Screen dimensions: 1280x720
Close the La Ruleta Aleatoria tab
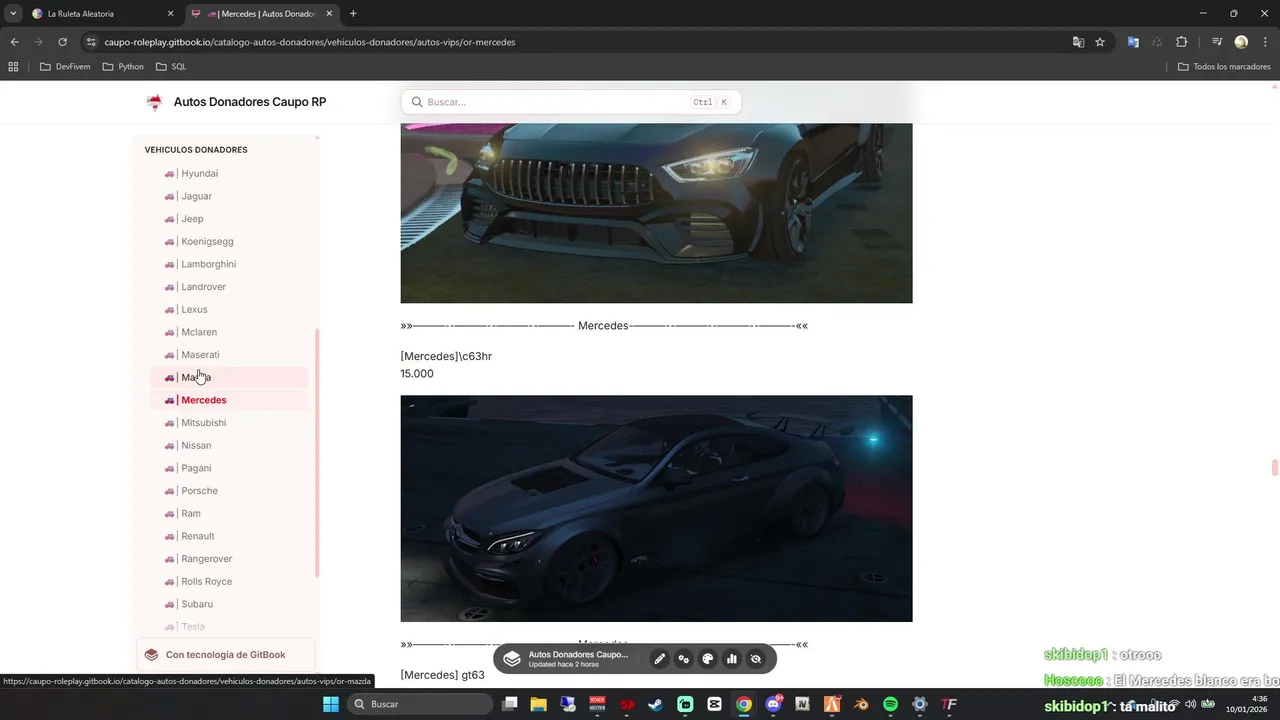(x=170, y=14)
